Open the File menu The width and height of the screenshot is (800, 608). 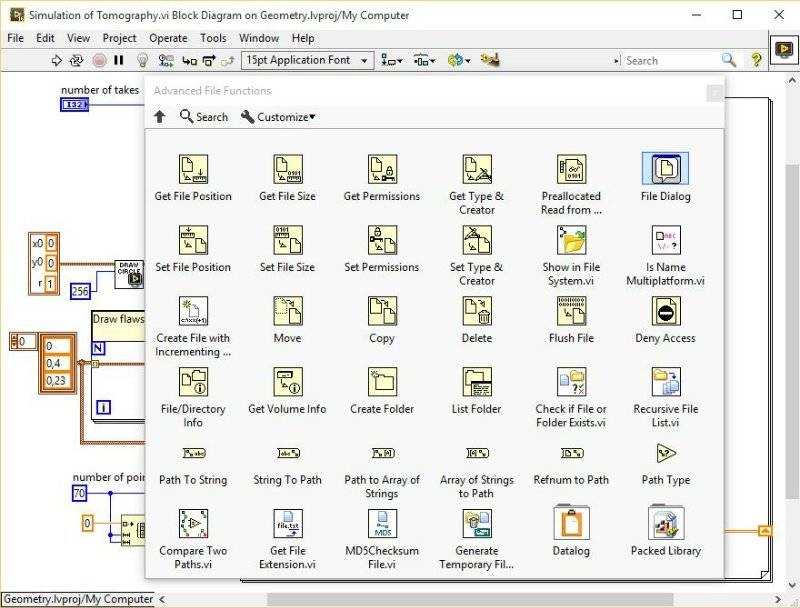[x=15, y=38]
